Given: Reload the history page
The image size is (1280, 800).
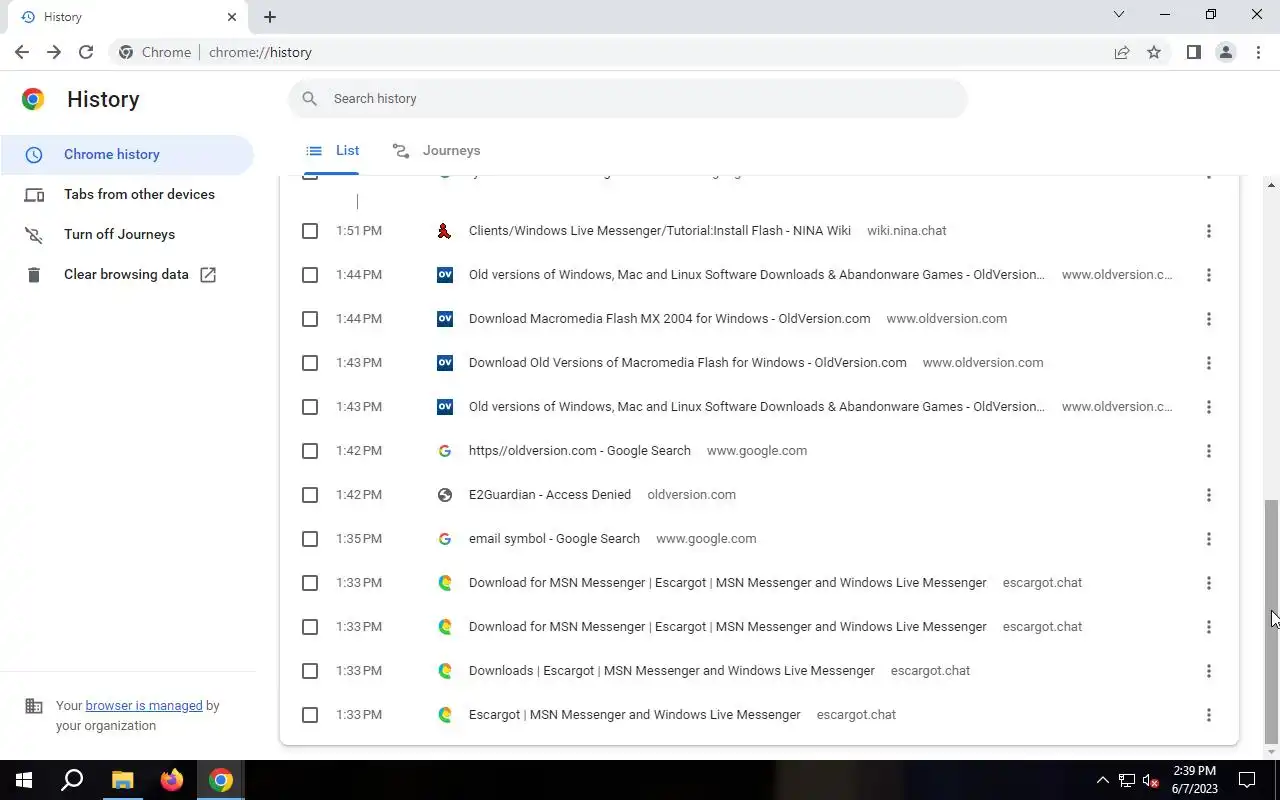Looking at the screenshot, I should (86, 52).
